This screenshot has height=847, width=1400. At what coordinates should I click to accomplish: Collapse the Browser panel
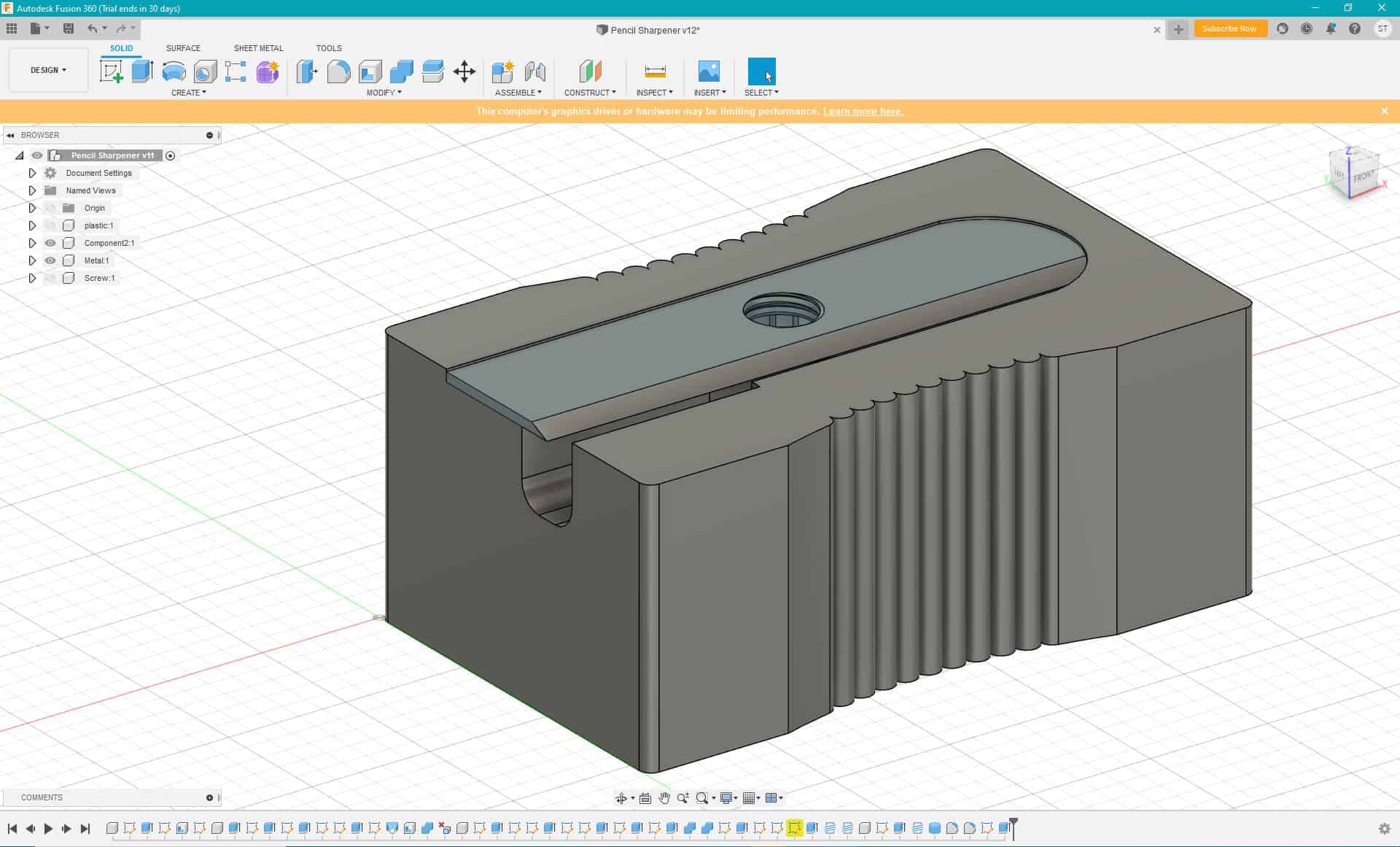(10, 135)
